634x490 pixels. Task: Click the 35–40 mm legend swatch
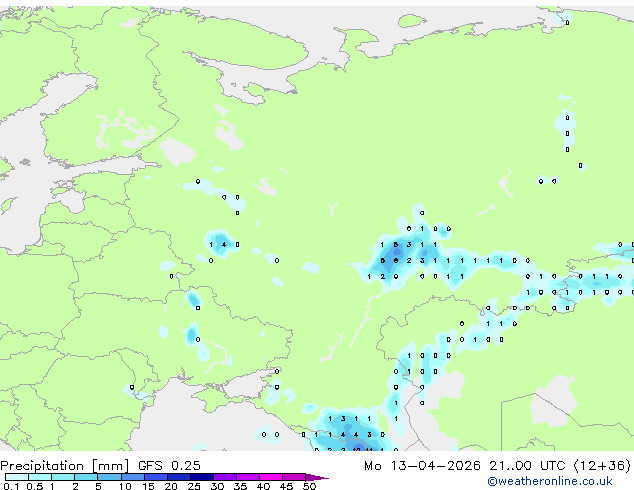251,478
